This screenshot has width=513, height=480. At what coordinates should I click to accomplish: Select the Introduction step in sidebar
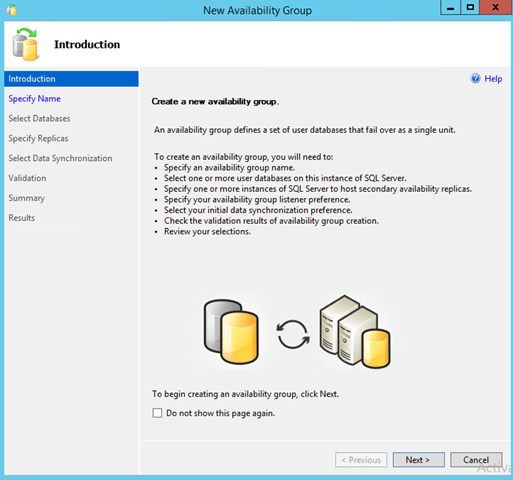pyautogui.click(x=71, y=79)
